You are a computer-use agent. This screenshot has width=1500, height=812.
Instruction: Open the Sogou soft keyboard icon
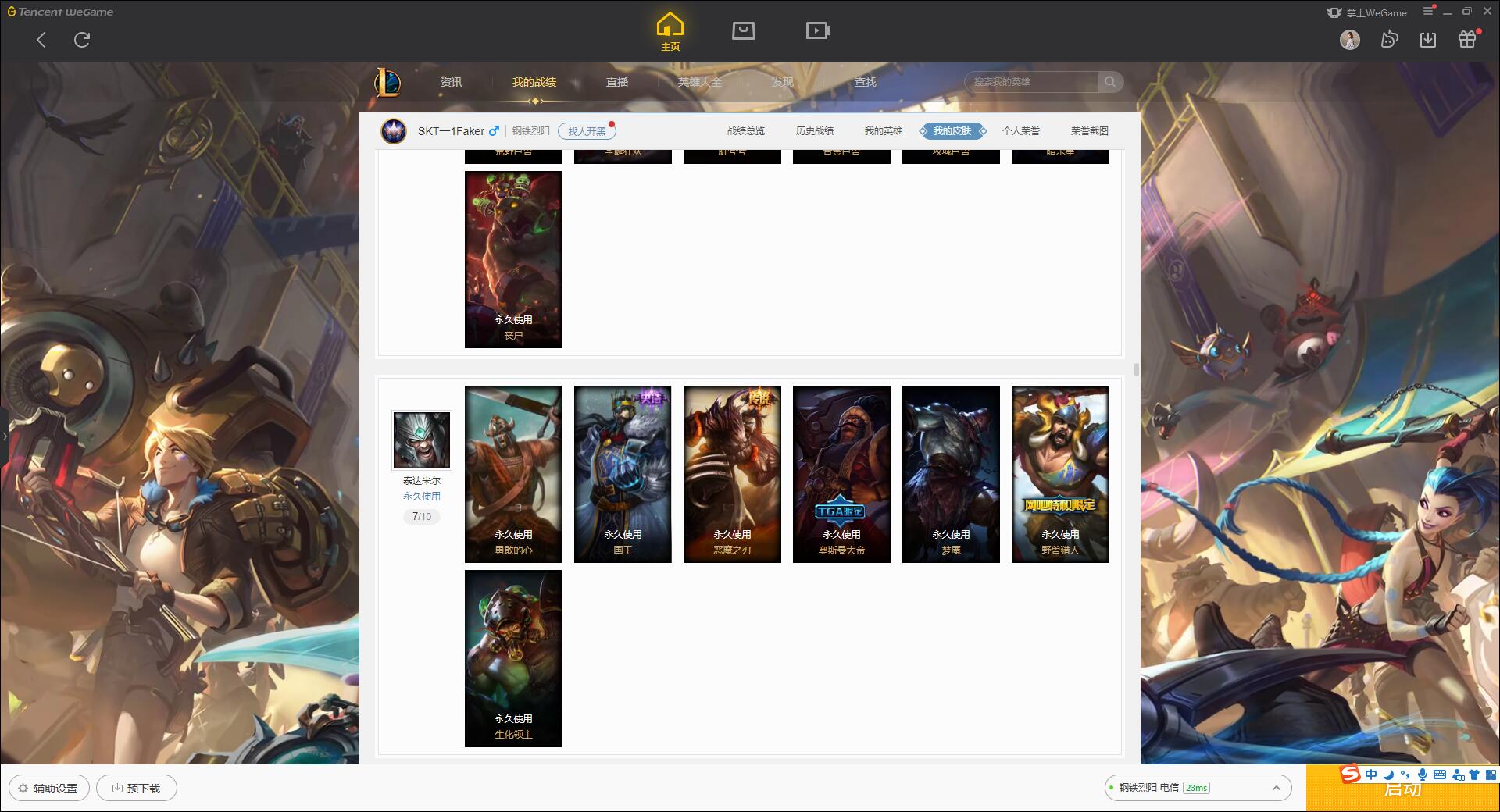click(1440, 775)
